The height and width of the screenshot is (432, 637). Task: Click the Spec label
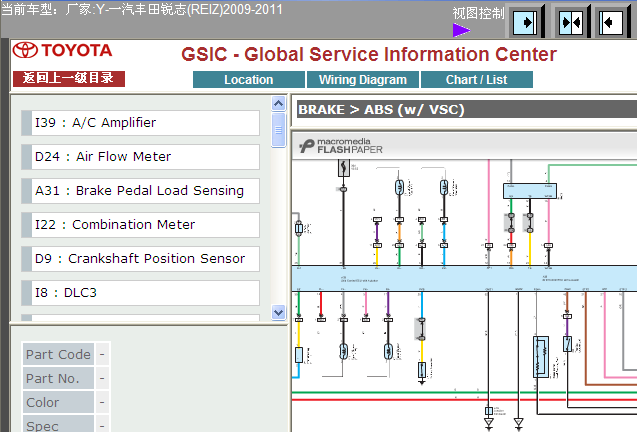(x=58, y=424)
